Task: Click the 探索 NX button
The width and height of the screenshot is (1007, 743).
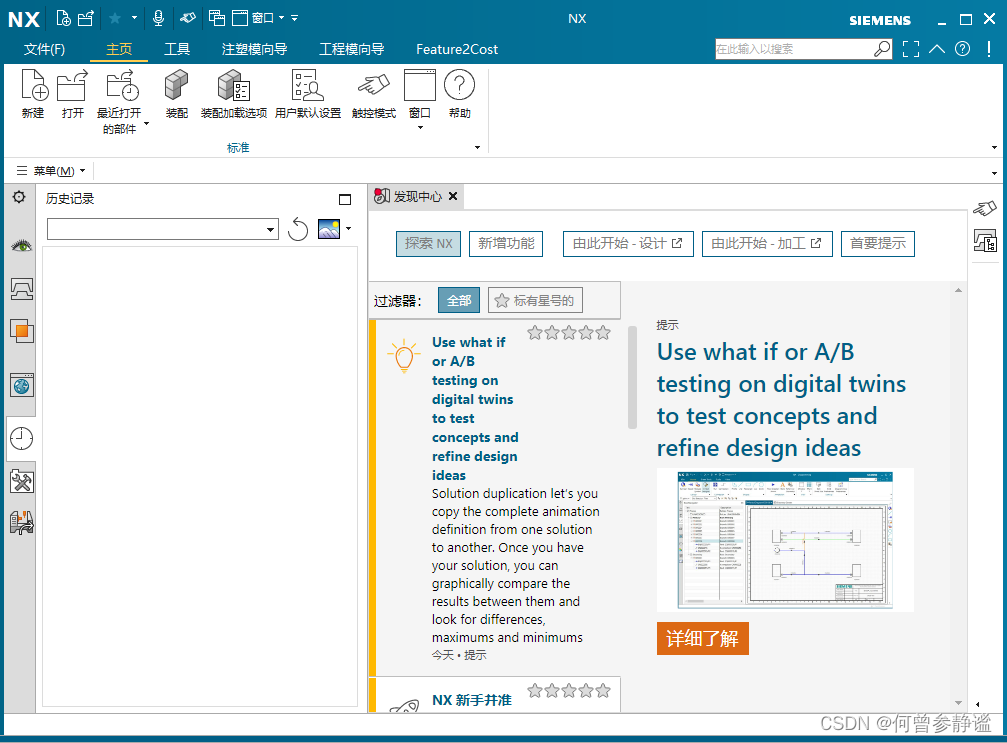Action: click(428, 243)
